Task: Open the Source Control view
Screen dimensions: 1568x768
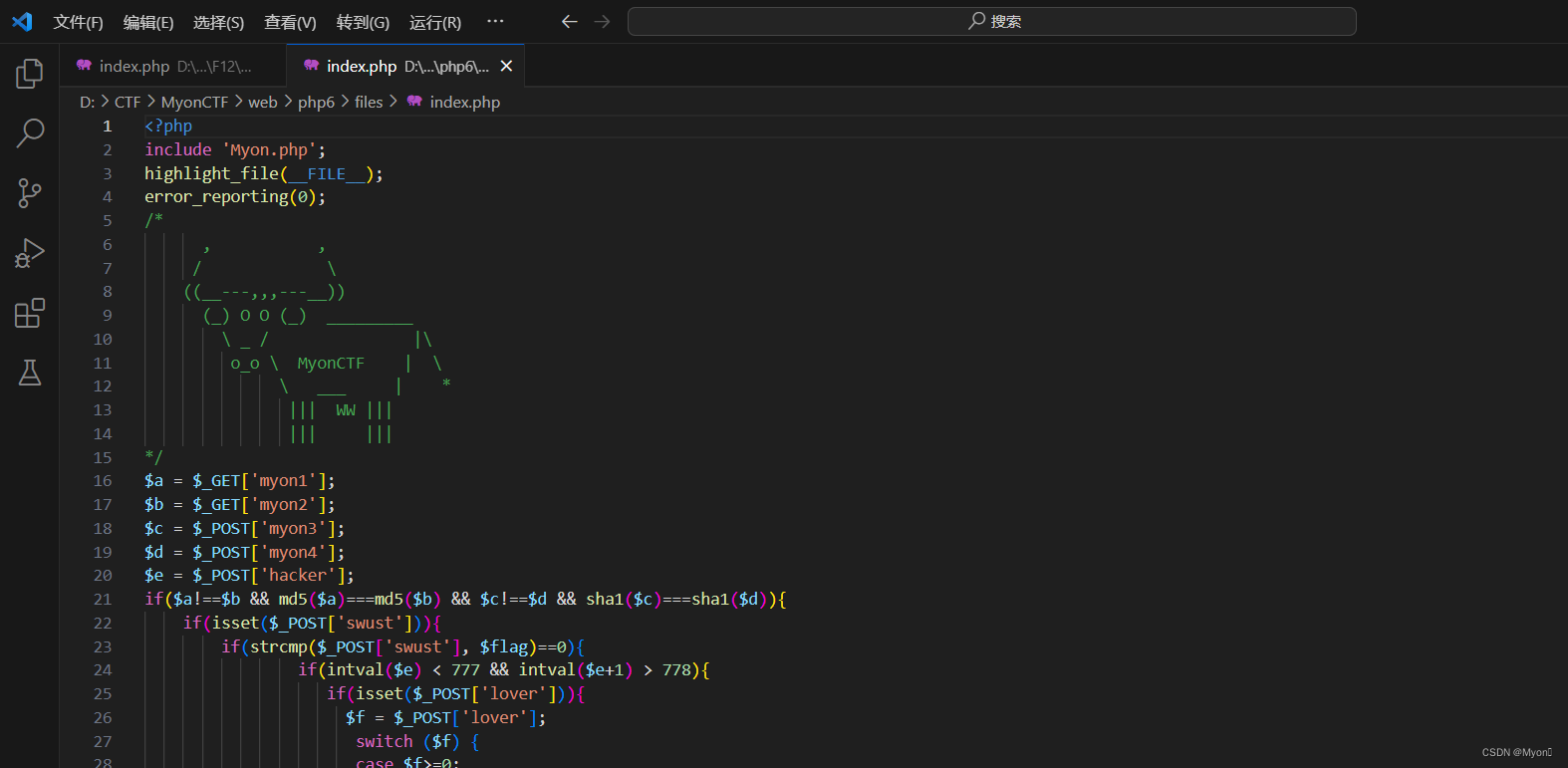Action: click(30, 193)
